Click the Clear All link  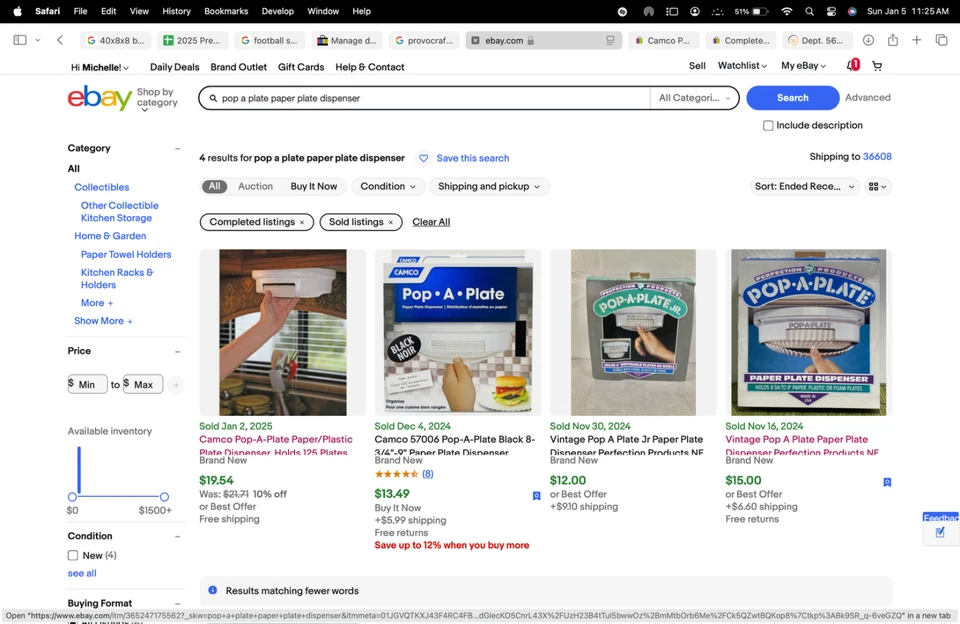(431, 222)
